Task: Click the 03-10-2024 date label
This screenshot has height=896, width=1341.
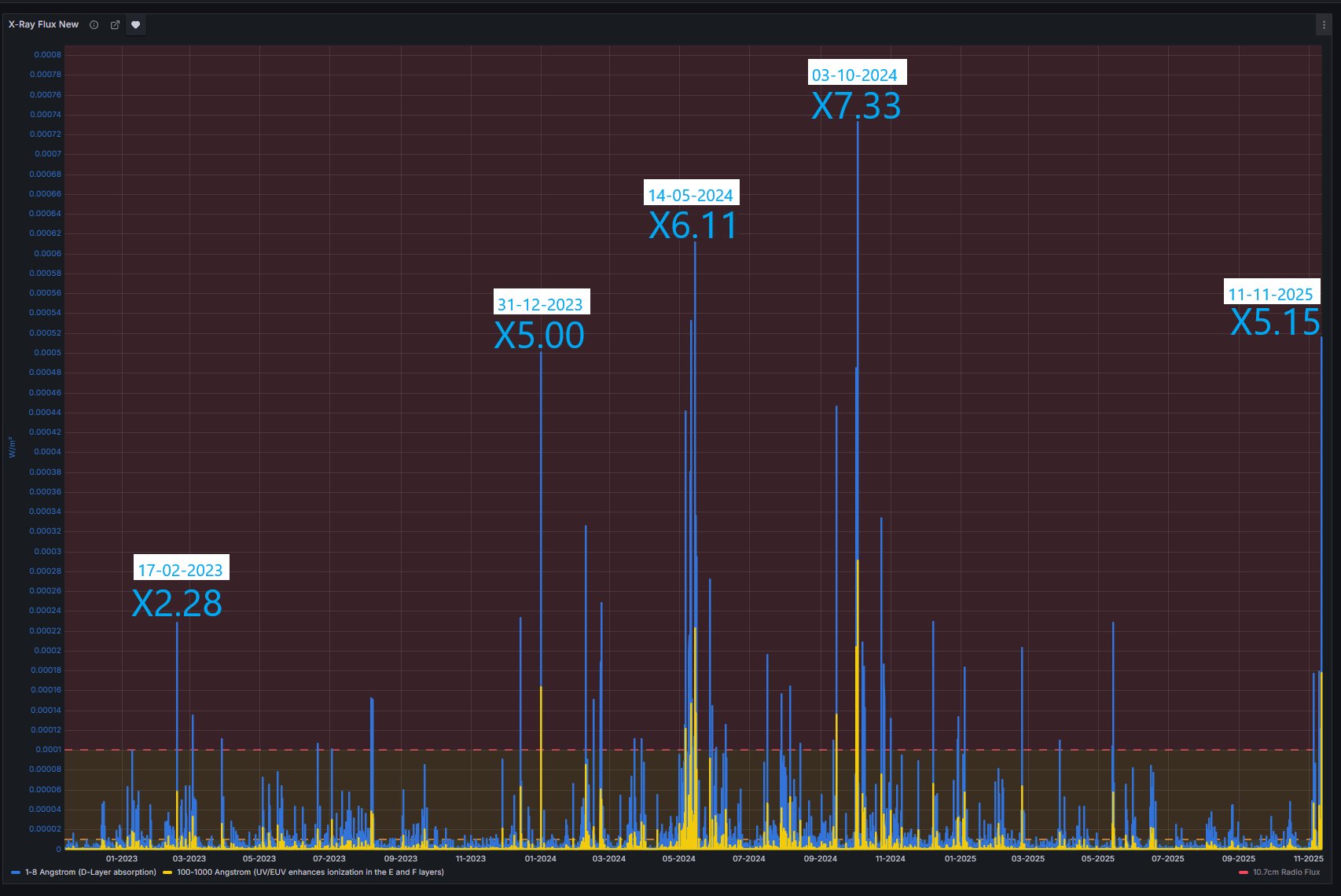Action: 855,75
